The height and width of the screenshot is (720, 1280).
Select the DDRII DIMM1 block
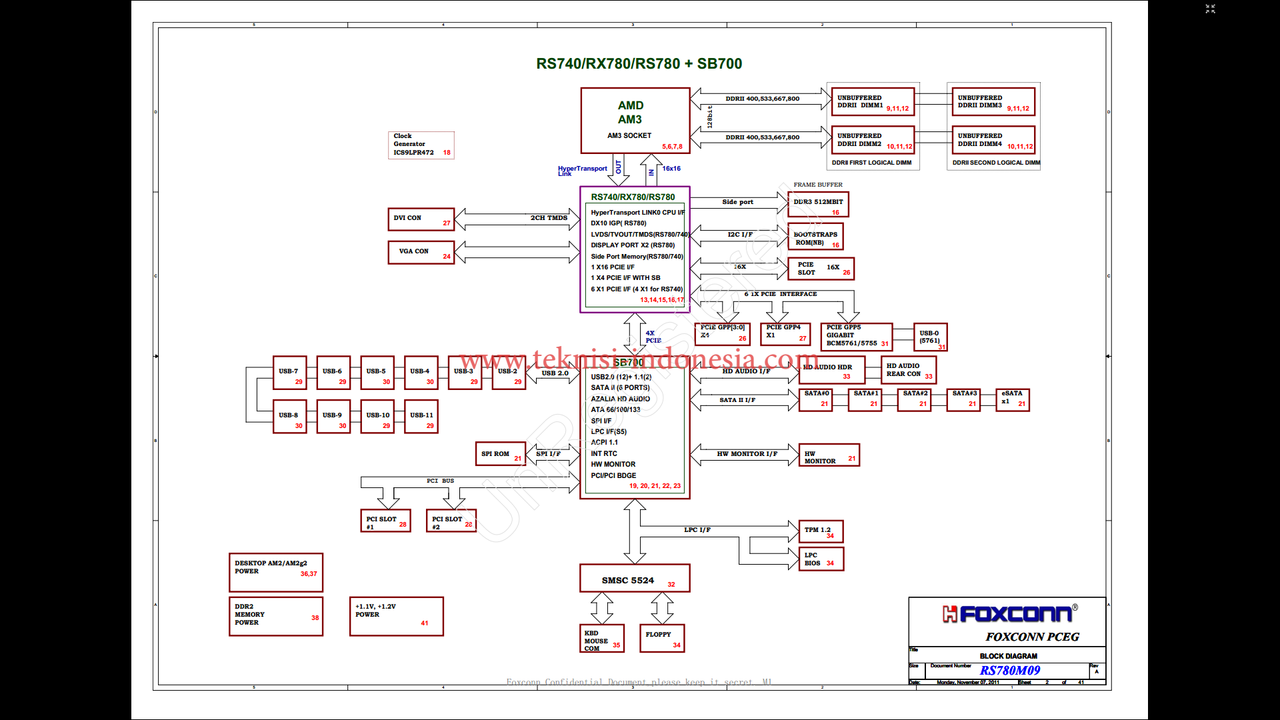pyautogui.click(x=872, y=103)
